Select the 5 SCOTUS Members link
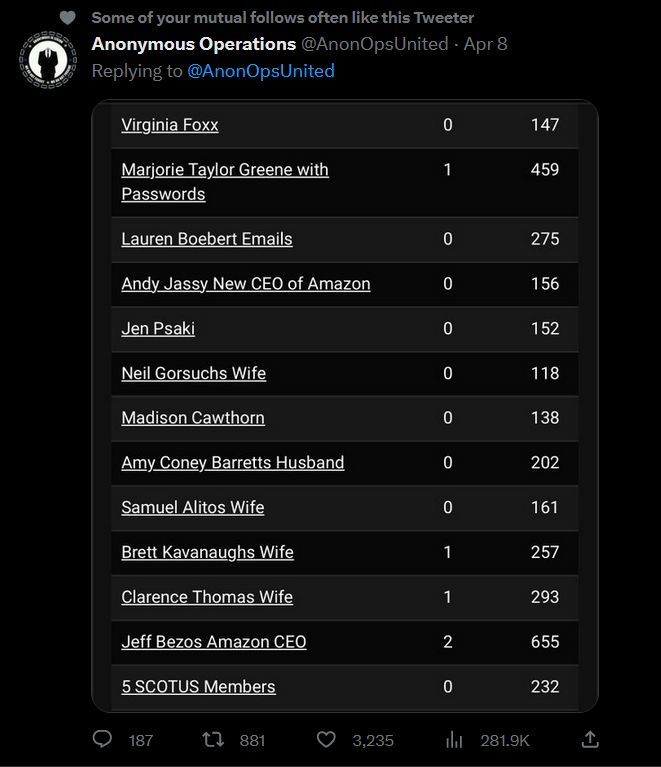The image size is (661, 767). click(198, 686)
